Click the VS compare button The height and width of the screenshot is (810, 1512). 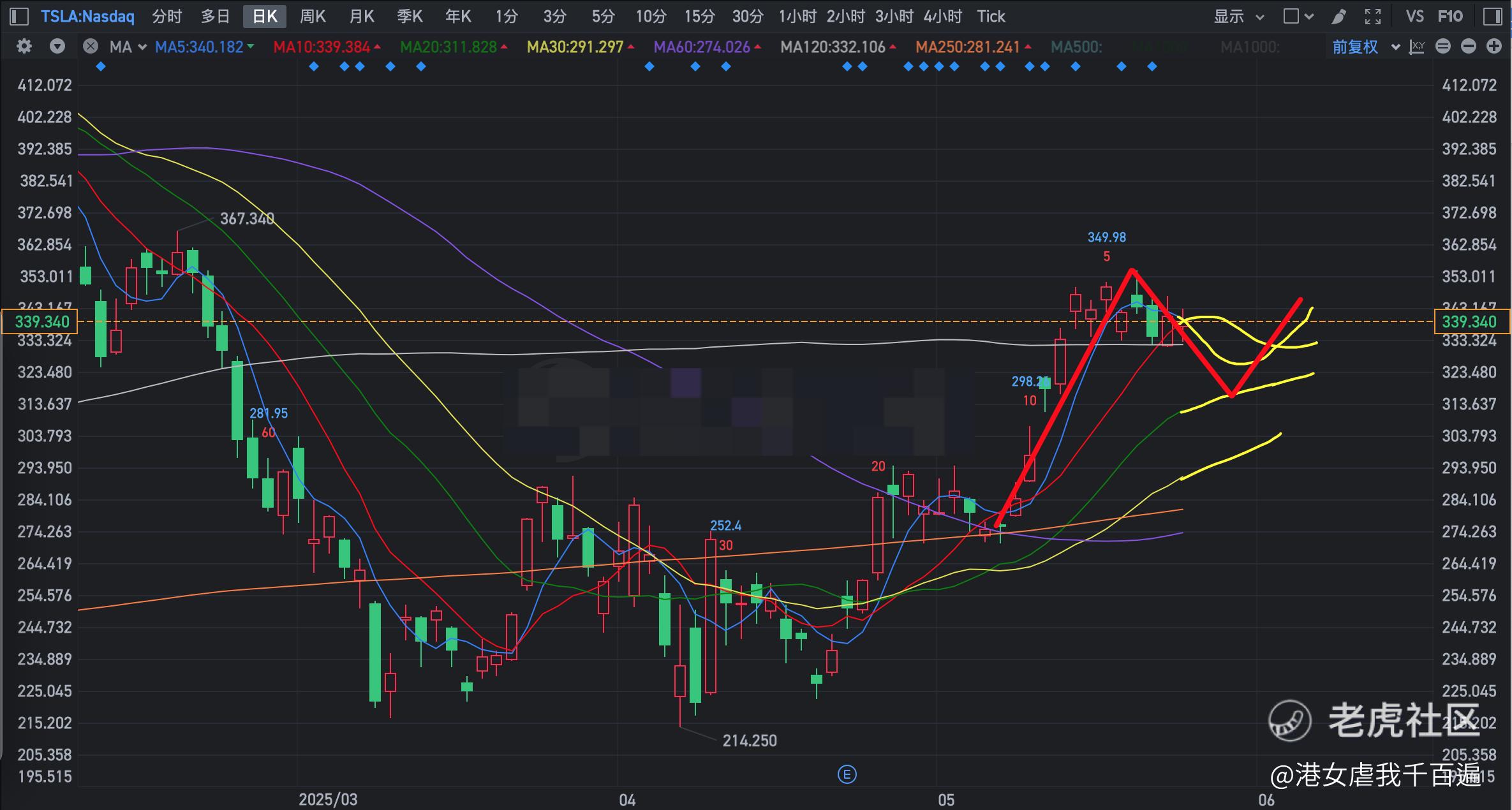(x=1415, y=16)
